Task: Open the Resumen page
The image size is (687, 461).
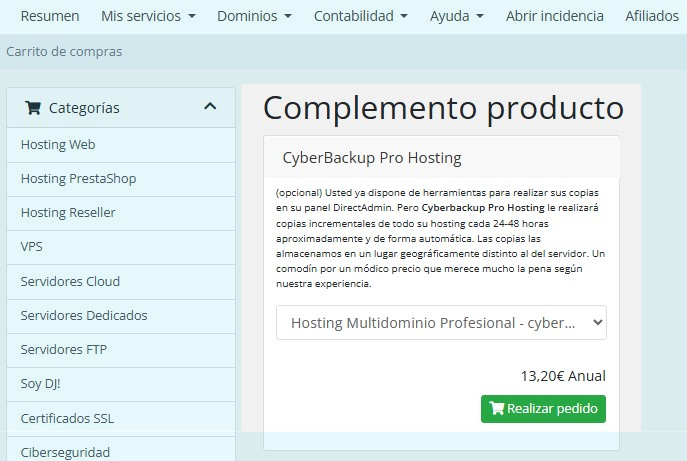Action: 50,16
